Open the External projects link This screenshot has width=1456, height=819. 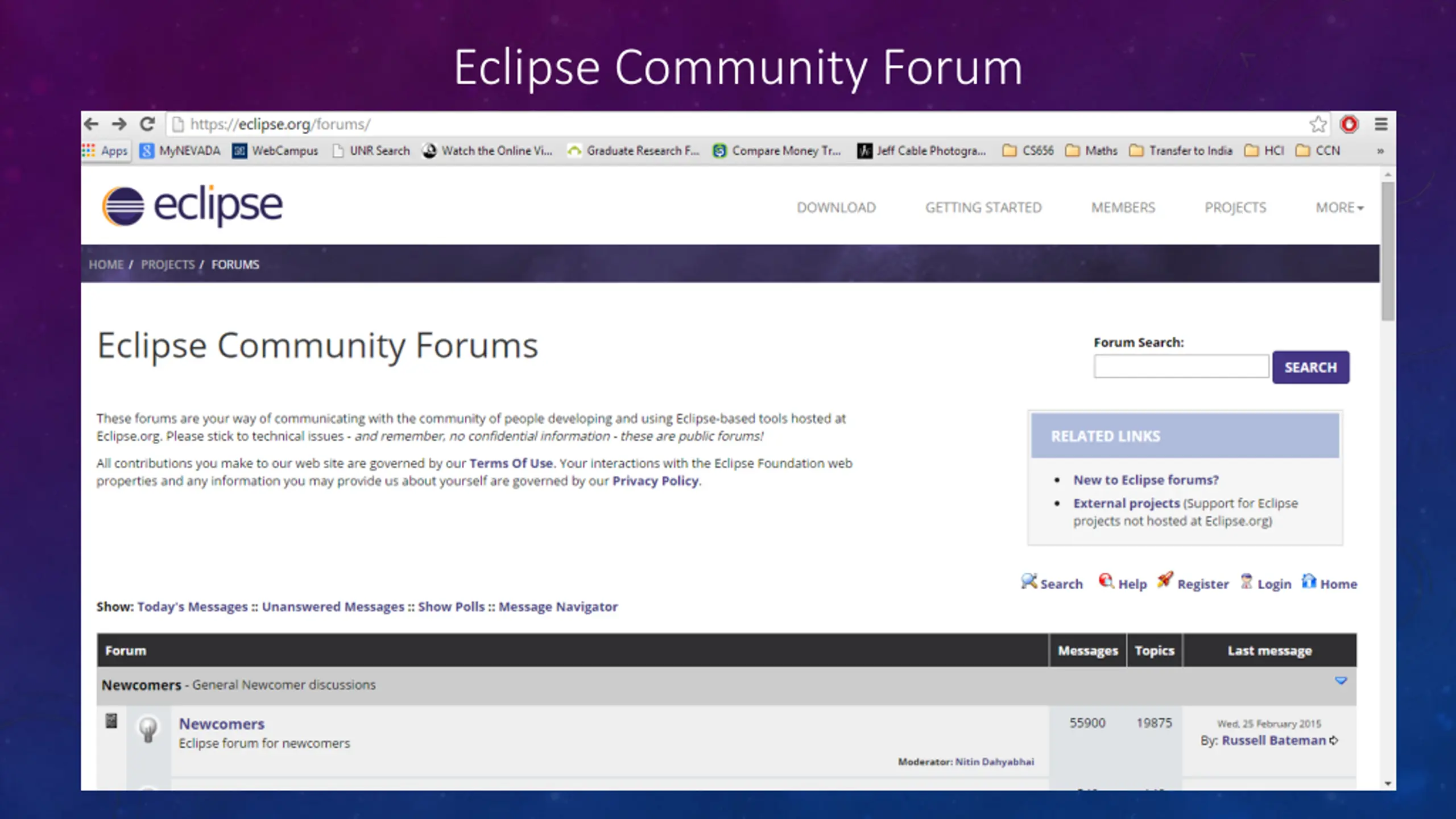pyautogui.click(x=1127, y=503)
